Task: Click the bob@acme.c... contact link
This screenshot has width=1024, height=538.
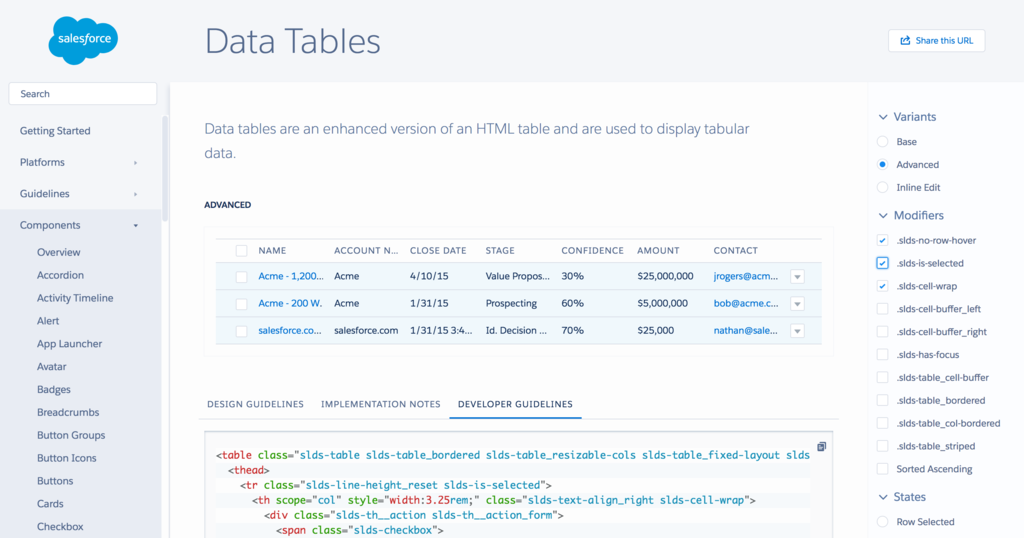Action: pyautogui.click(x=746, y=303)
